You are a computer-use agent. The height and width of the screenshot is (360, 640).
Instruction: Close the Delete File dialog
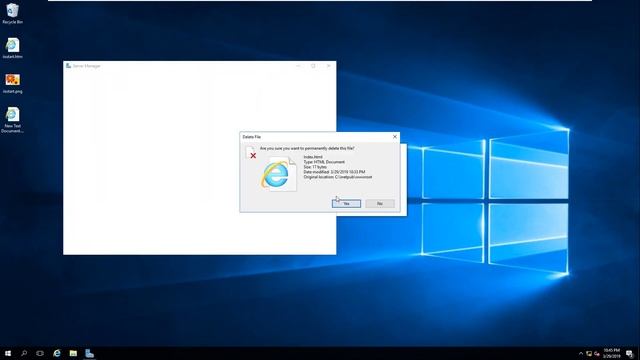coord(395,137)
